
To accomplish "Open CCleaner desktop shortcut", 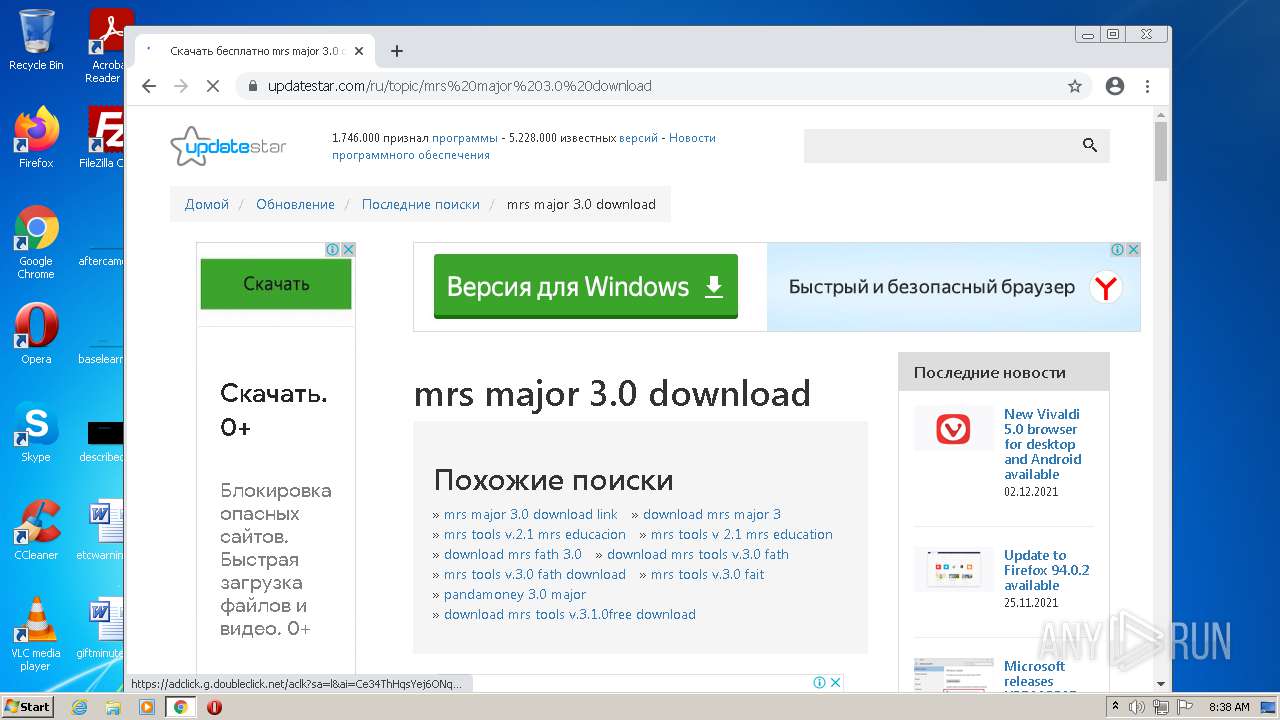I will pos(36,530).
